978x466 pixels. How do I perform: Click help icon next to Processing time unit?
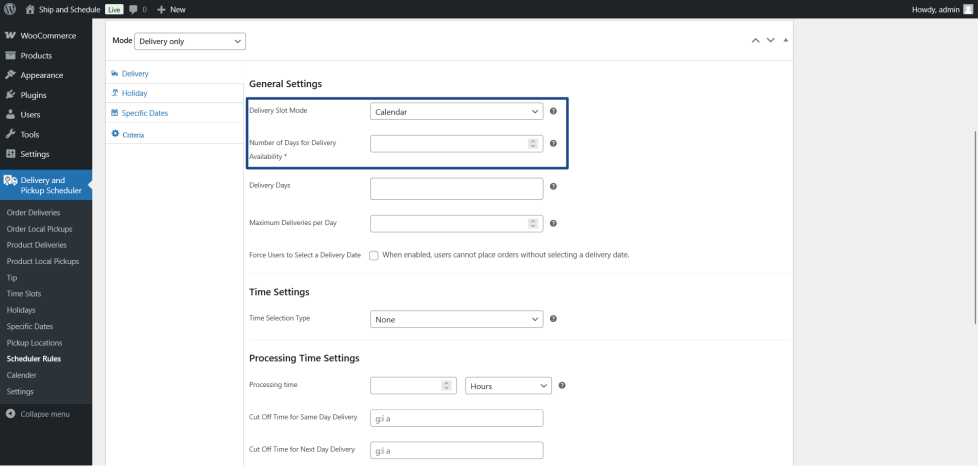[562, 385]
